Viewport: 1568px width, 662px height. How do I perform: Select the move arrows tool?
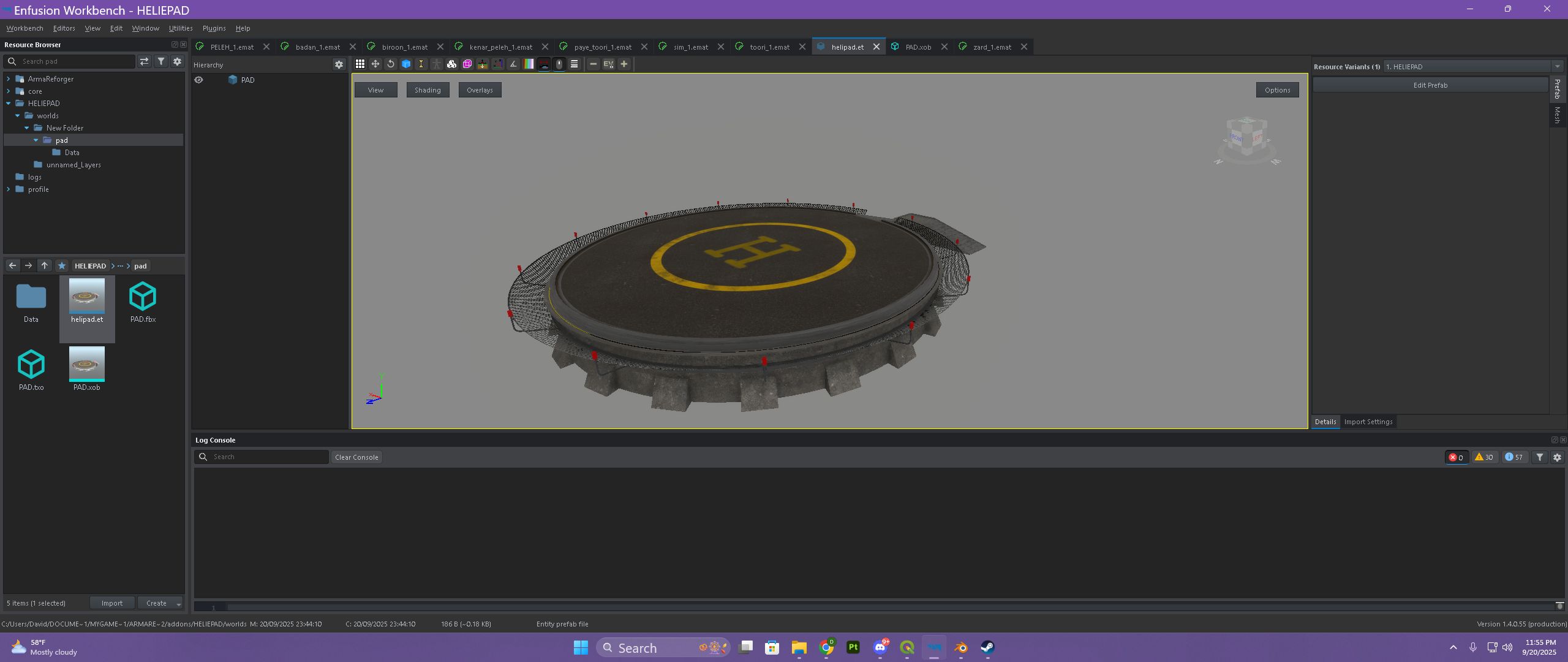click(x=375, y=64)
